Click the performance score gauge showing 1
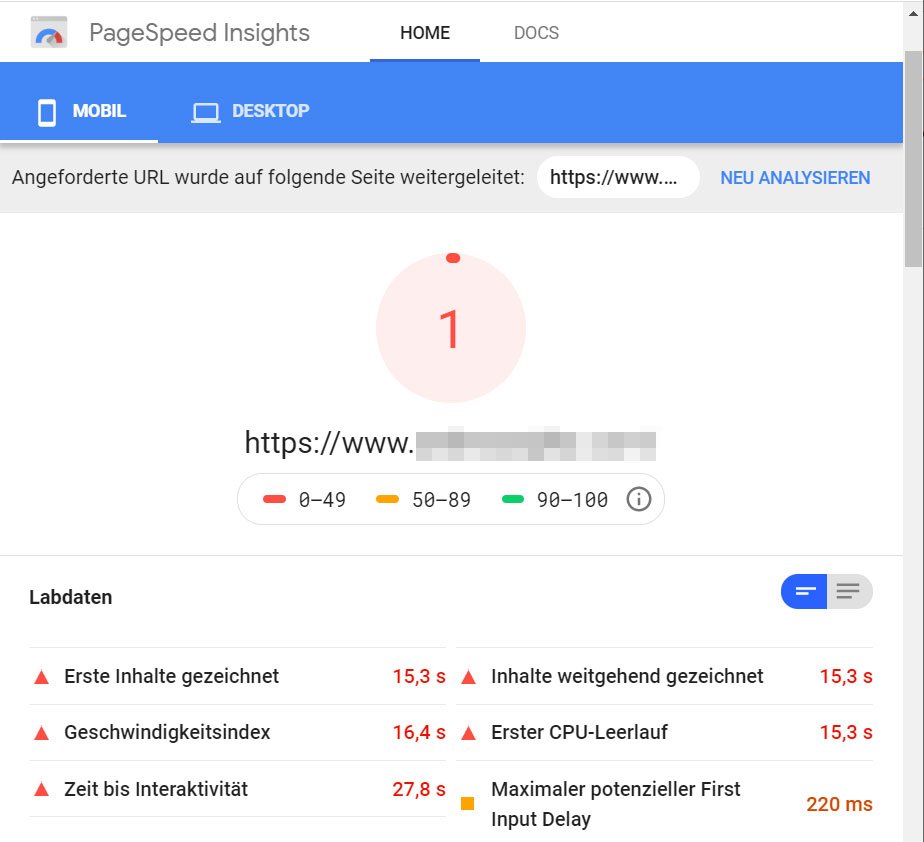924x842 pixels. click(x=451, y=328)
